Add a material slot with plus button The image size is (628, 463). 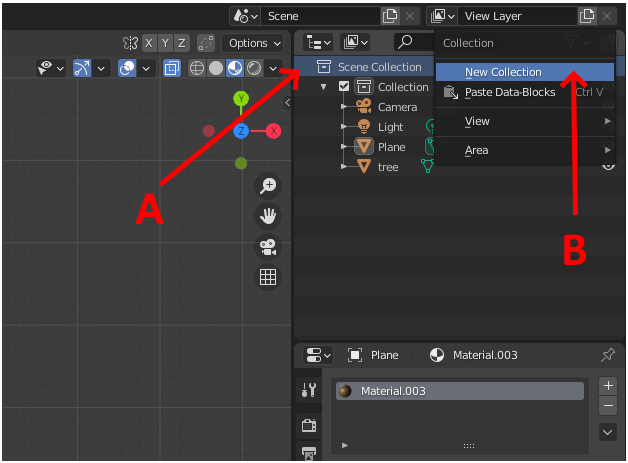pos(608,385)
